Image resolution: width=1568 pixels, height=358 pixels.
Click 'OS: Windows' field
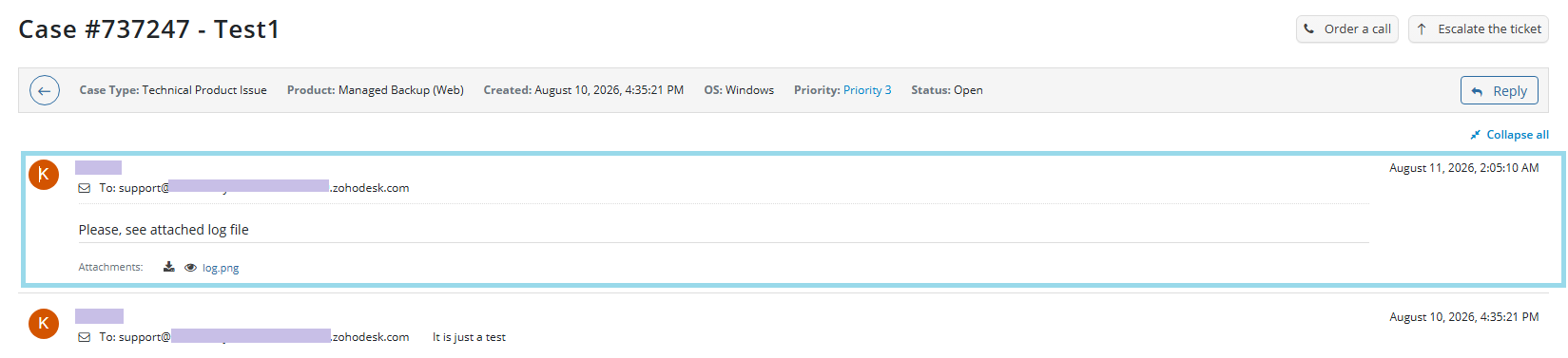click(x=739, y=90)
